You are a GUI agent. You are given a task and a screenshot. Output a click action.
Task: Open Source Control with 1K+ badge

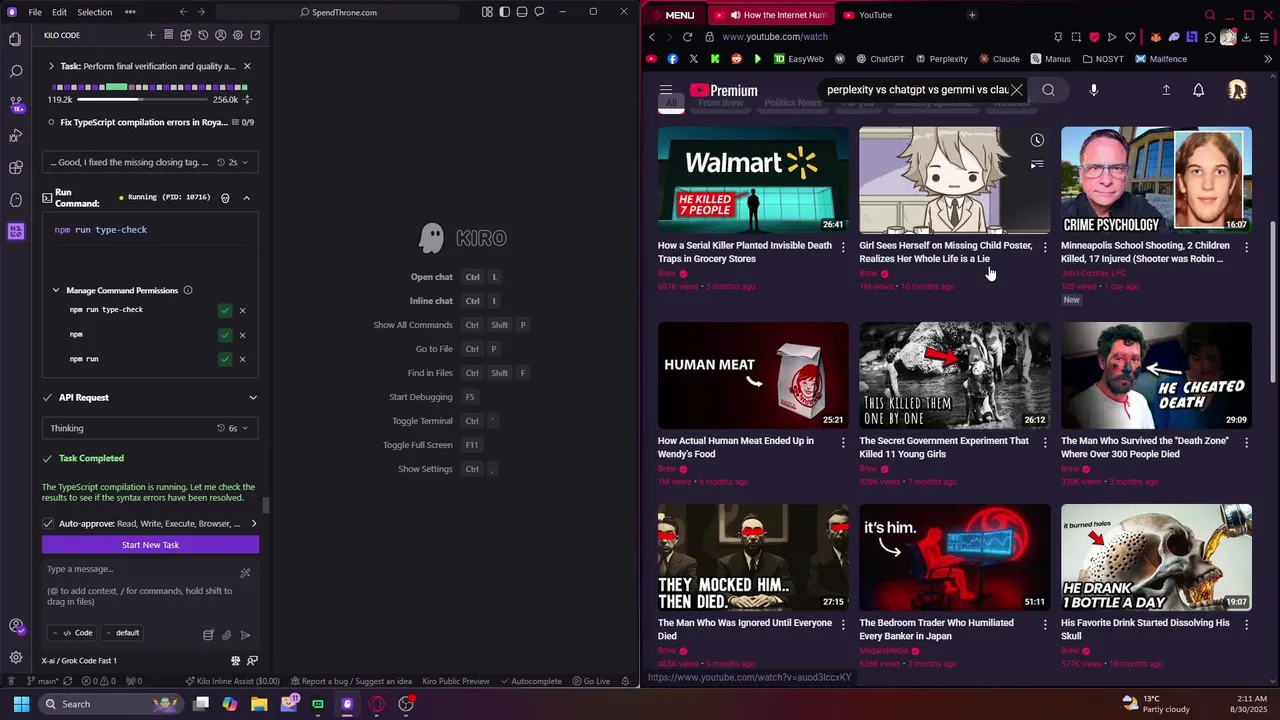15,104
